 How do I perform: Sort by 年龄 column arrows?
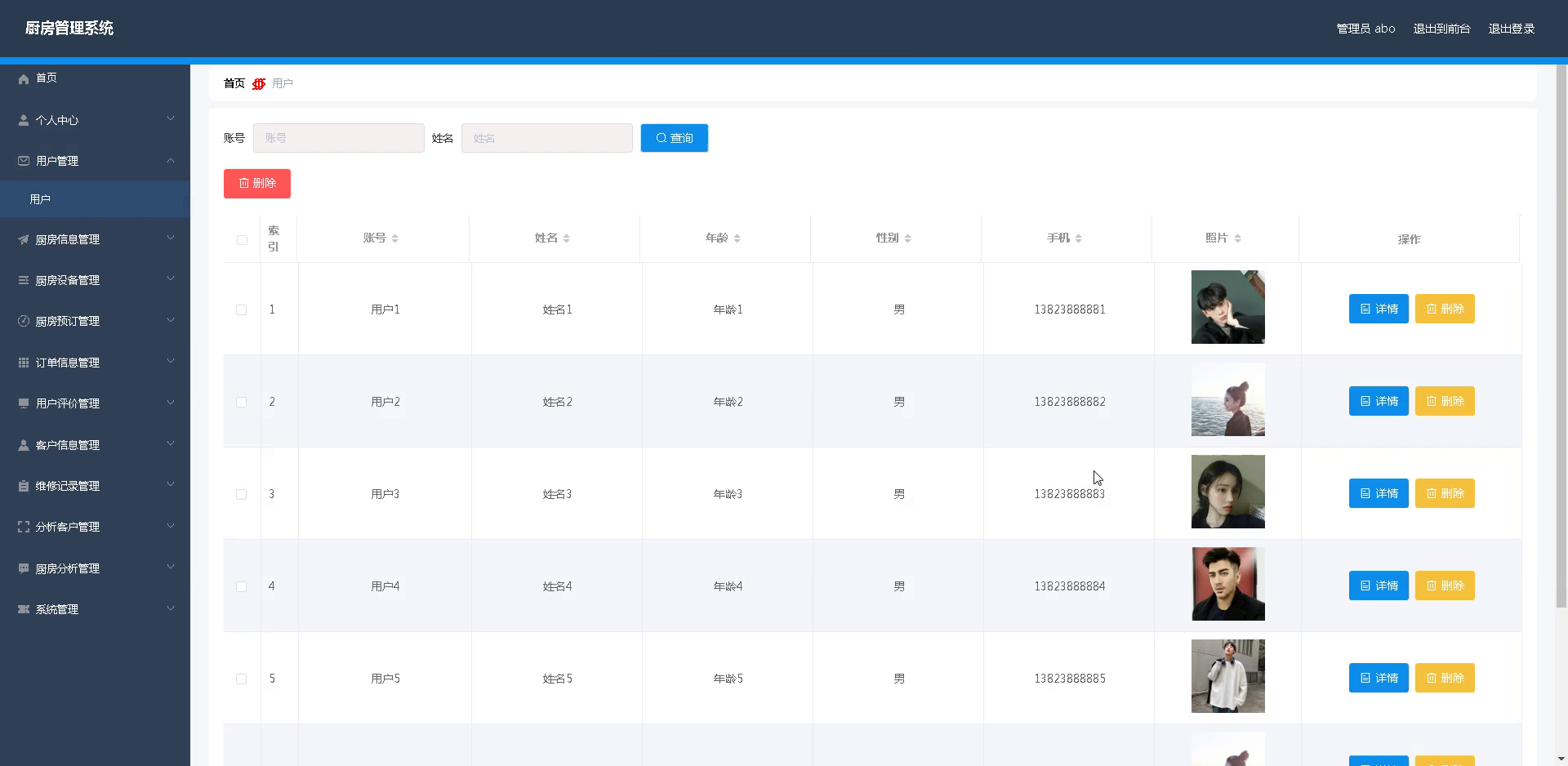coord(737,238)
